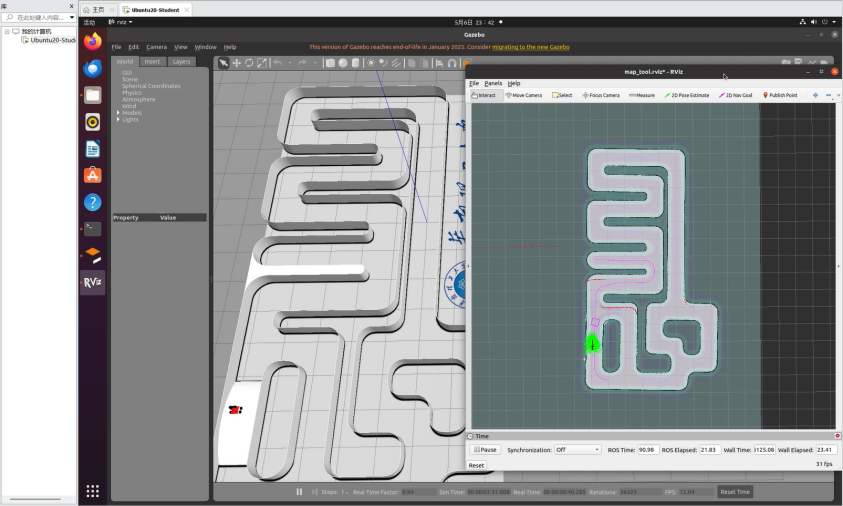
Task: Open the Synchronization dropdown
Action: (x=577, y=450)
